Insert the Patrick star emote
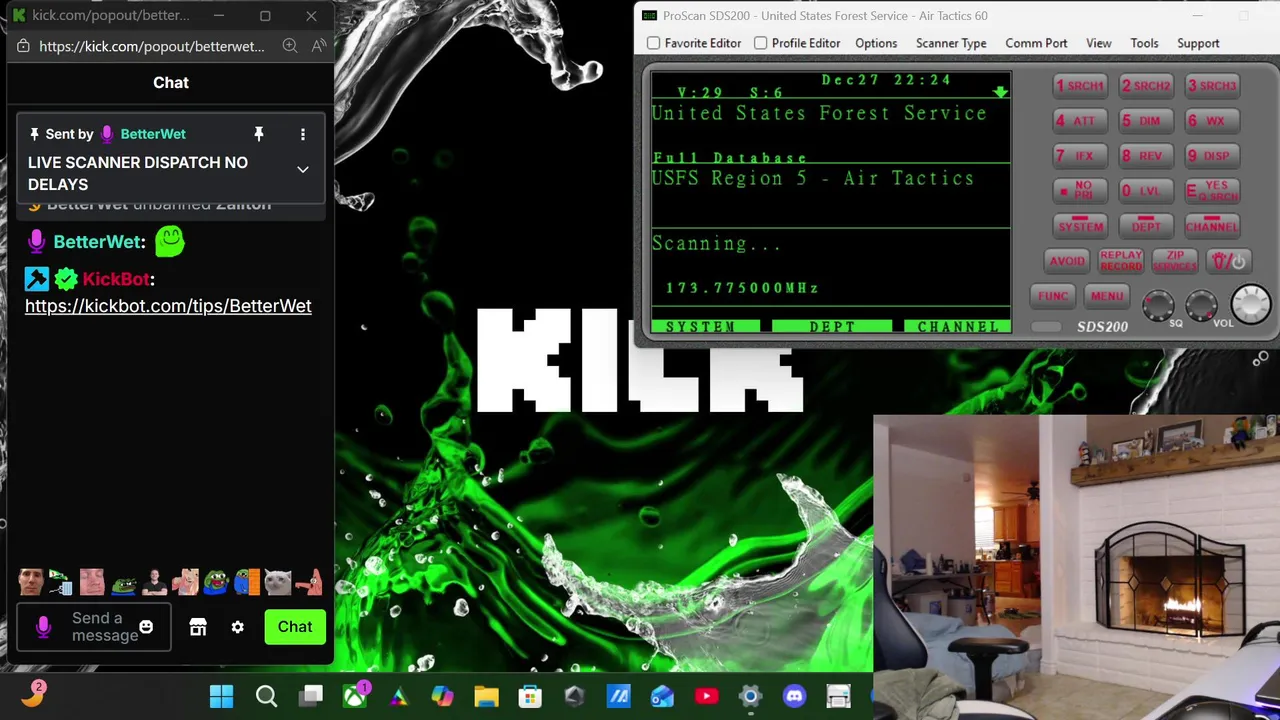Viewport: 1280px width, 720px height. tap(308, 581)
